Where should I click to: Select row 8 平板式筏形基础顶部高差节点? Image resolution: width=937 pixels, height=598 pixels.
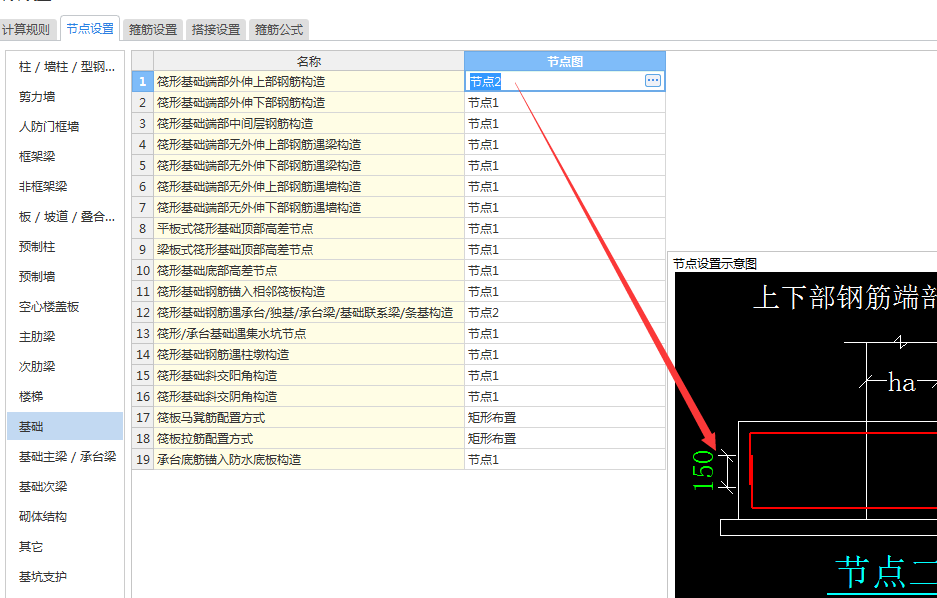tap(309, 228)
